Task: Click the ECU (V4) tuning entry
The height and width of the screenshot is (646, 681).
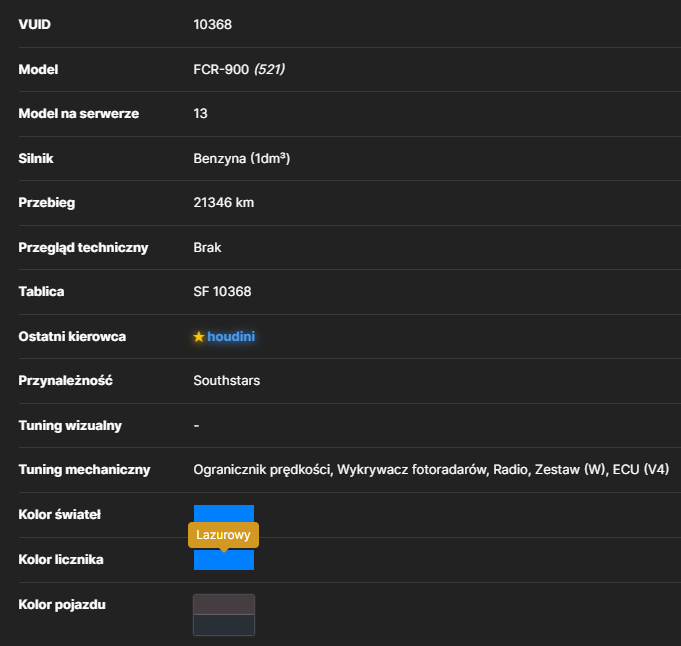Action: (641, 470)
